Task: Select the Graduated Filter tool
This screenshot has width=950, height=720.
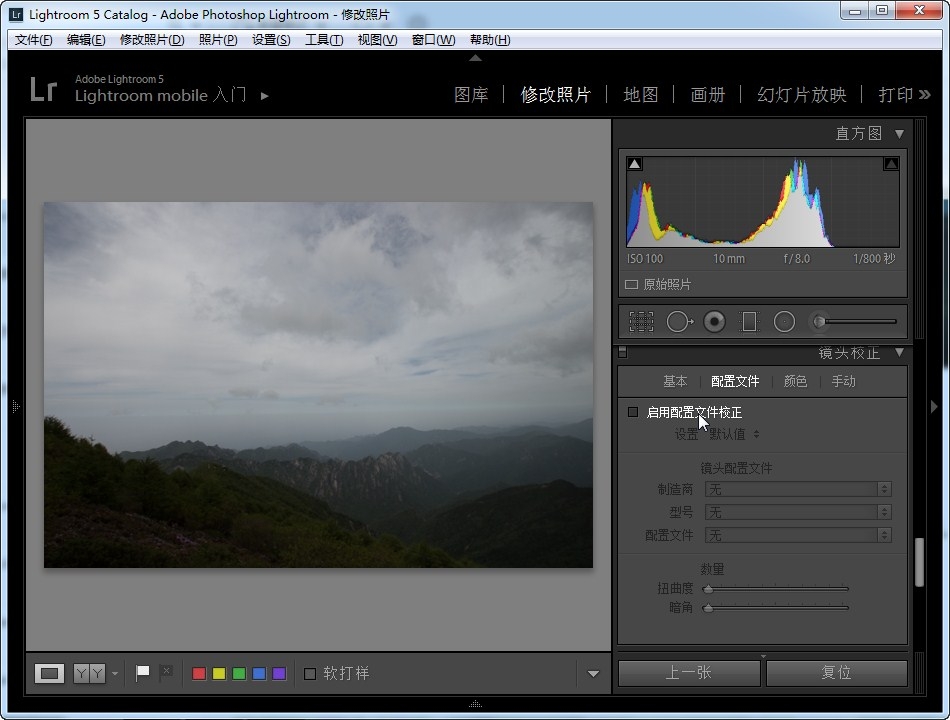Action: pos(749,321)
